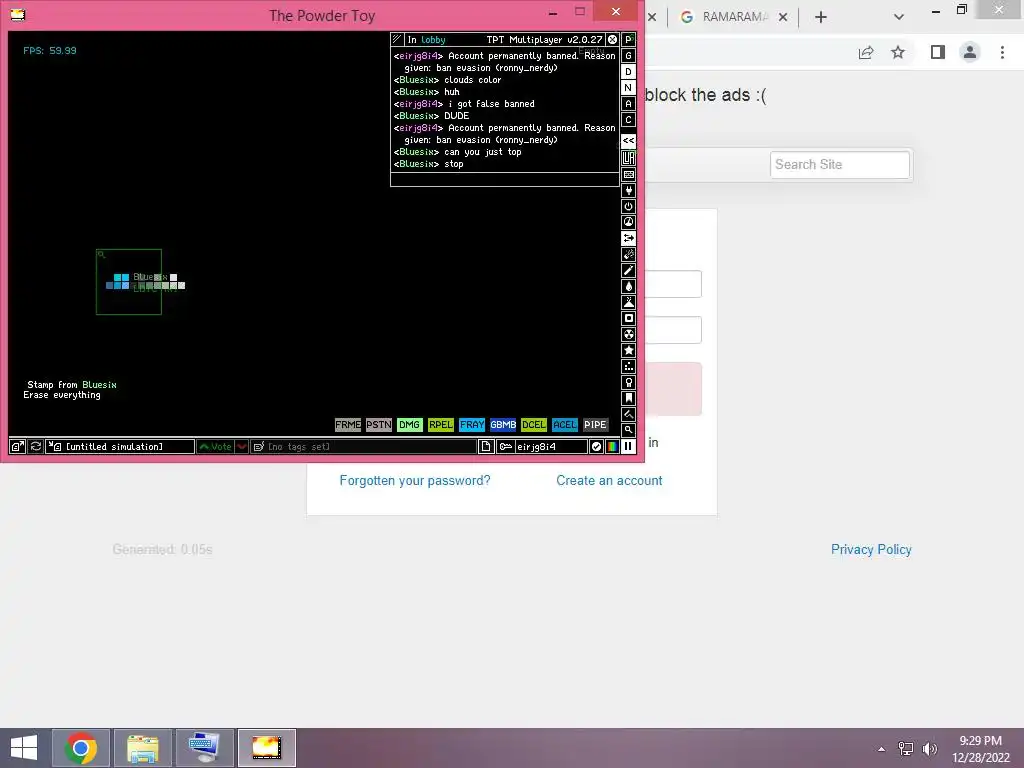Screen dimensions: 1024x768
Task: Select the PIPE element
Action: 595,424
